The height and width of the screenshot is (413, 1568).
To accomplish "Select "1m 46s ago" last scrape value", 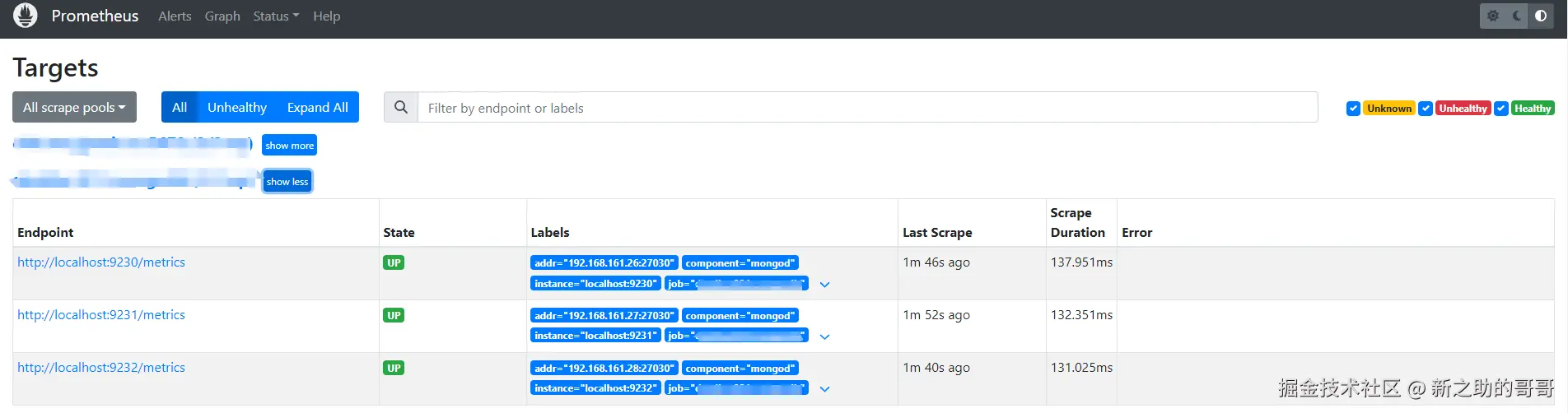I will [x=936, y=262].
